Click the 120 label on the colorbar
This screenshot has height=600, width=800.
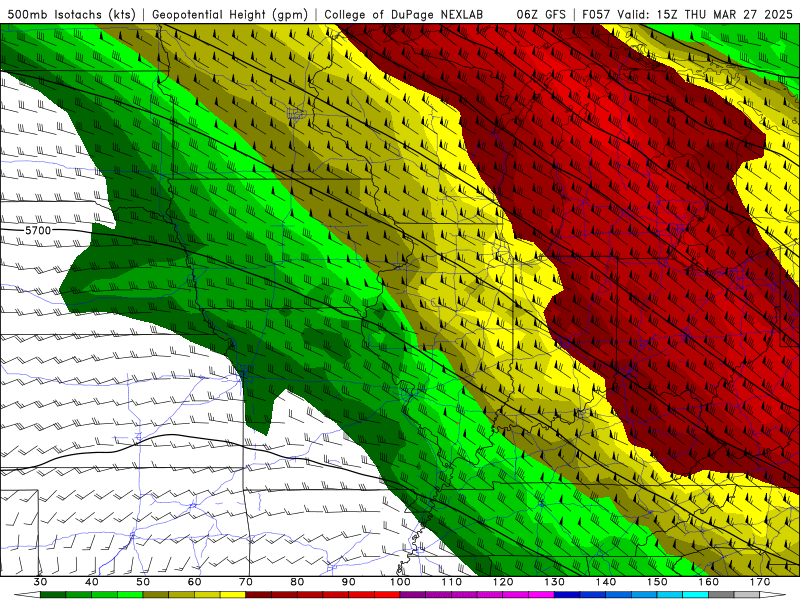(503, 582)
